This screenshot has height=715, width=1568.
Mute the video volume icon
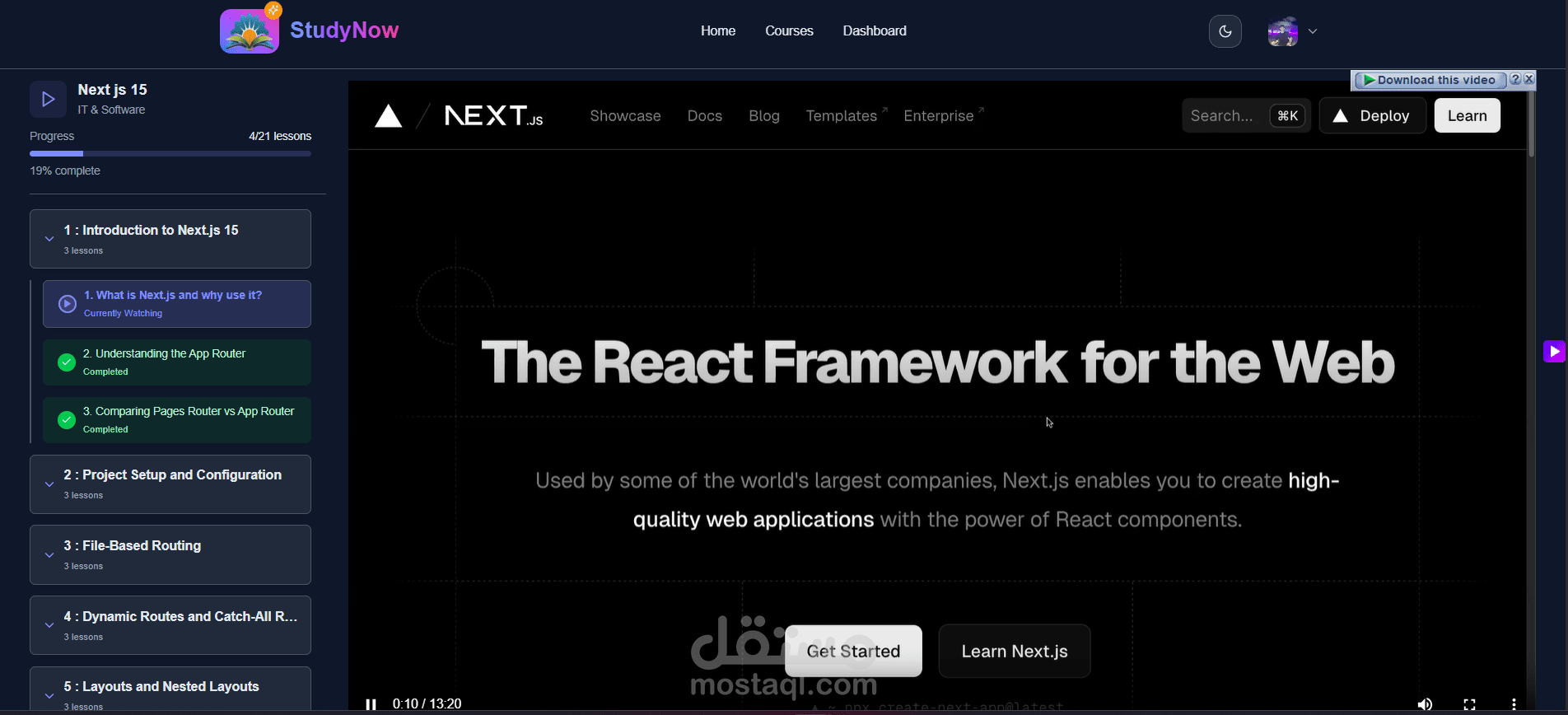[x=1425, y=704]
